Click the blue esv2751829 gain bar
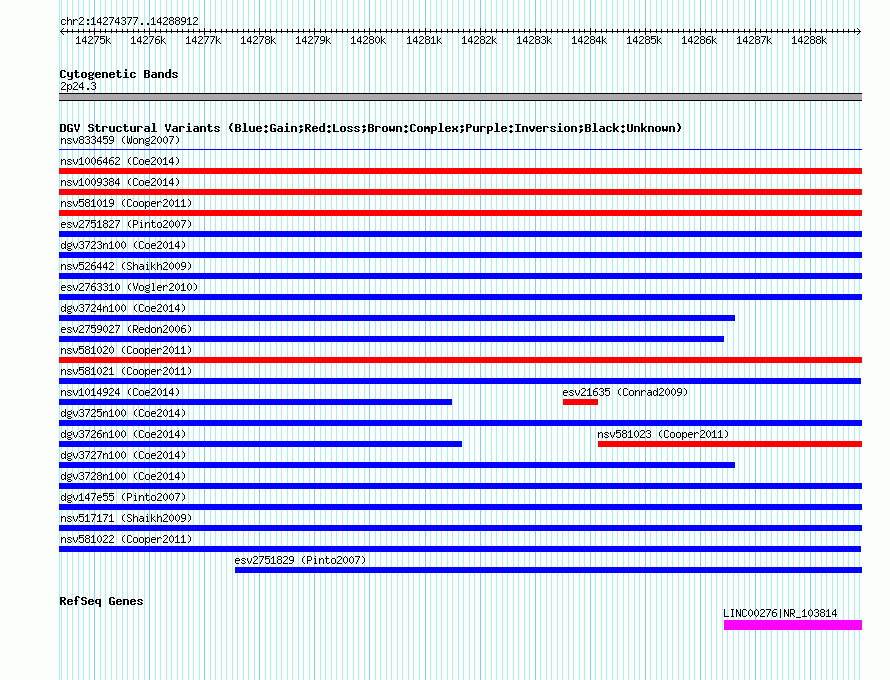890x680 pixels. click(548, 570)
